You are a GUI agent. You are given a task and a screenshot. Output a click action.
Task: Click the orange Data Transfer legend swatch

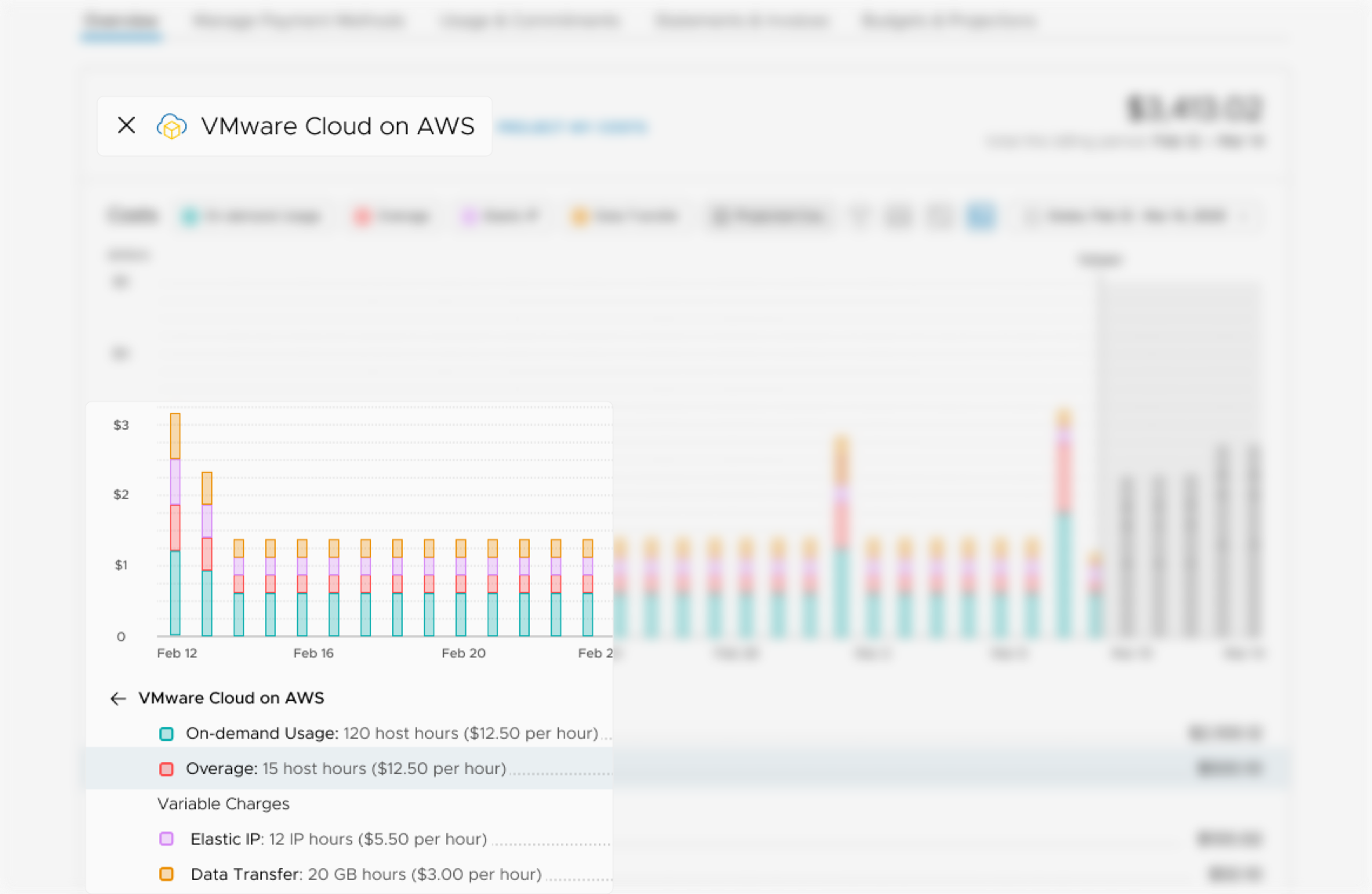pos(166,874)
